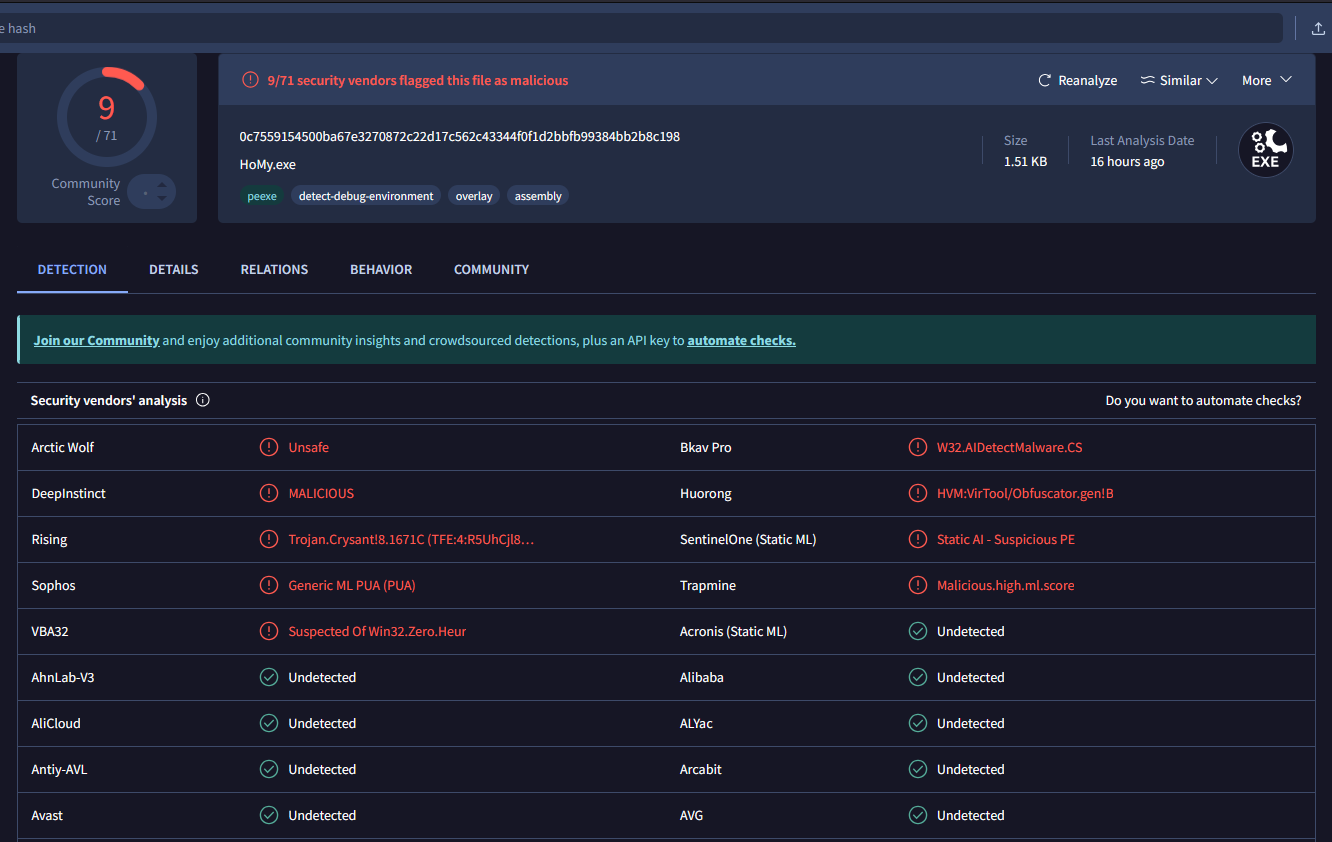Click the file name HoMy.exe

coord(268,164)
